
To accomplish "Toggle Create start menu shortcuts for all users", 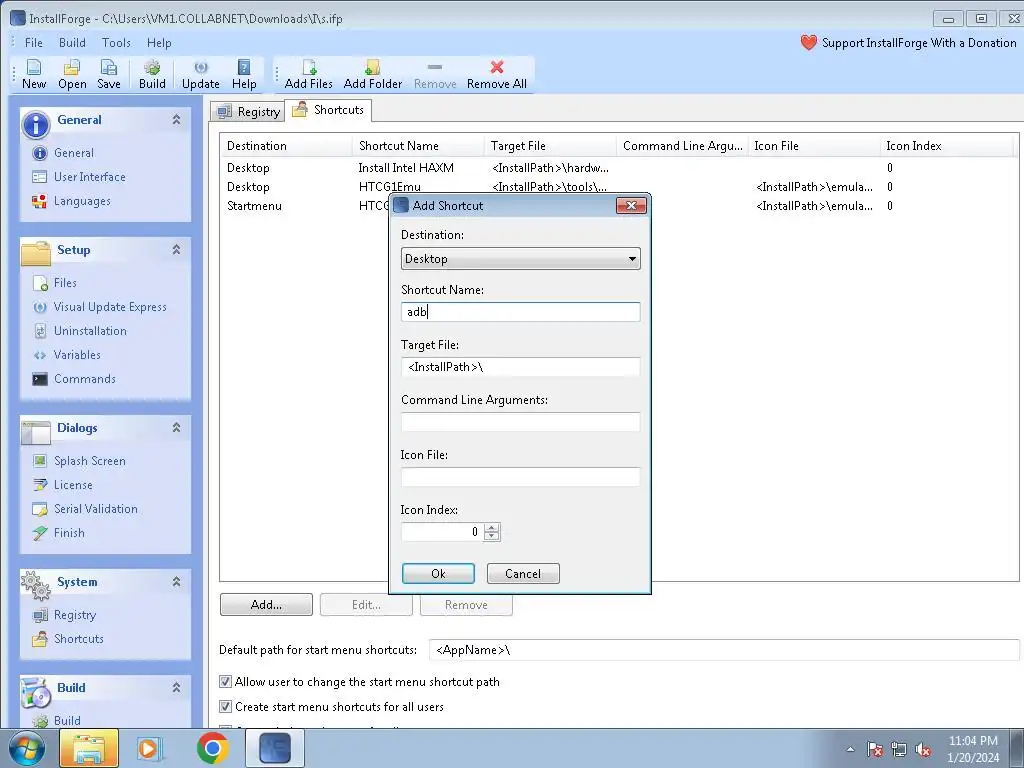I will point(225,707).
